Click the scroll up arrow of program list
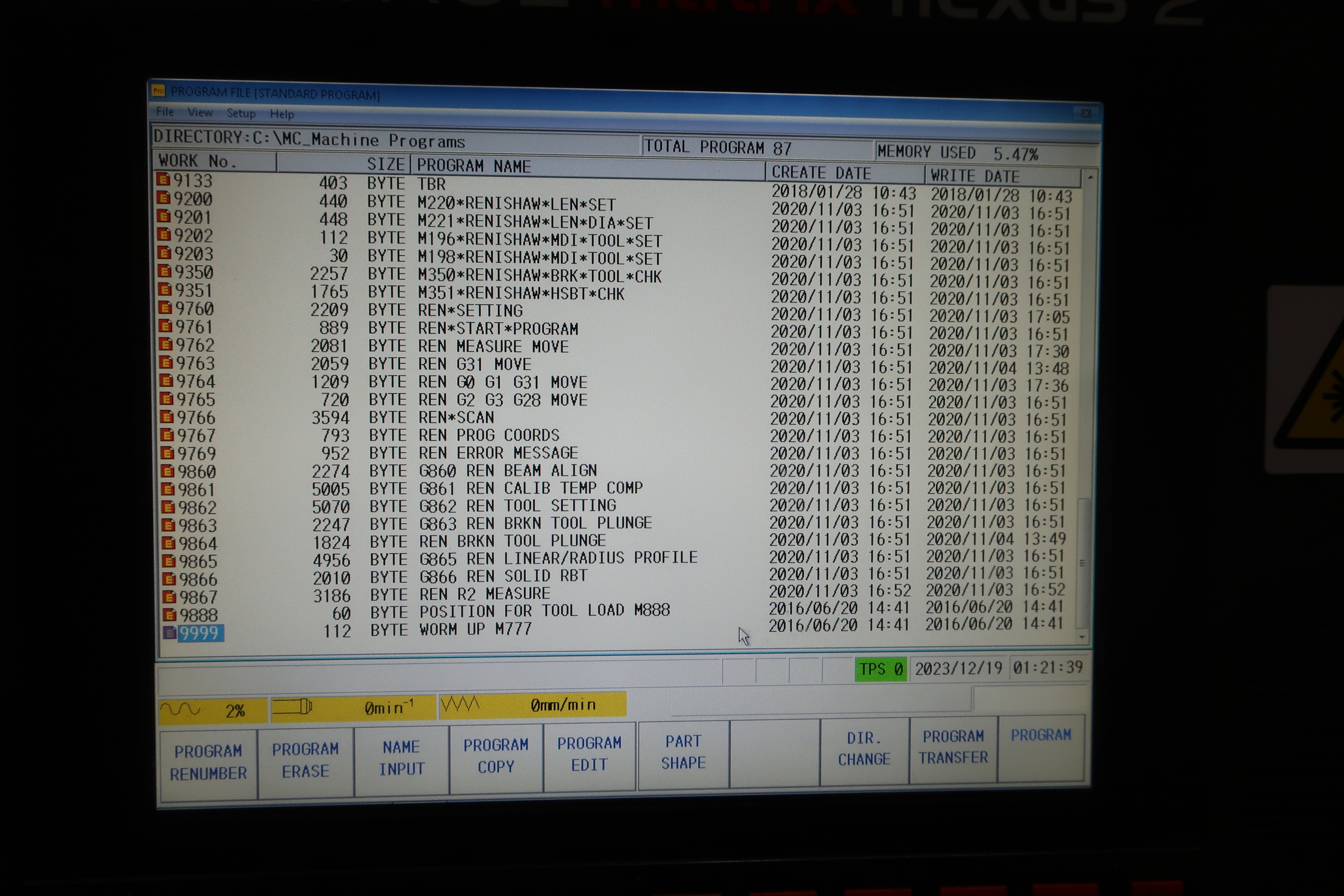 [1090, 178]
